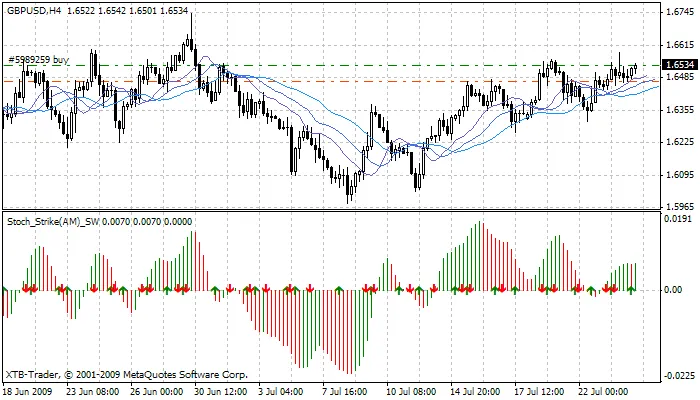Click the 30 Jun 12:00 time label
Screen dimensions: 700x400
point(223,392)
